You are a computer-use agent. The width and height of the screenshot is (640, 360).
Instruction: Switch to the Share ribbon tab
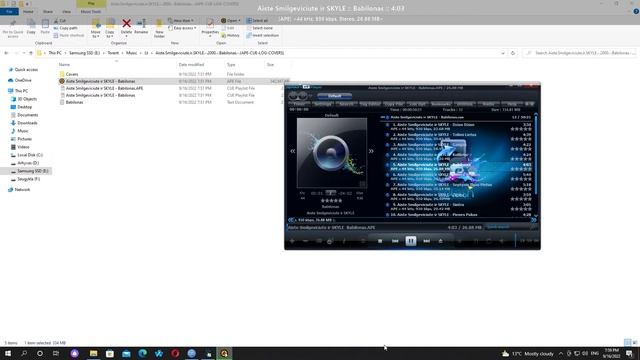pyautogui.click(x=48, y=11)
